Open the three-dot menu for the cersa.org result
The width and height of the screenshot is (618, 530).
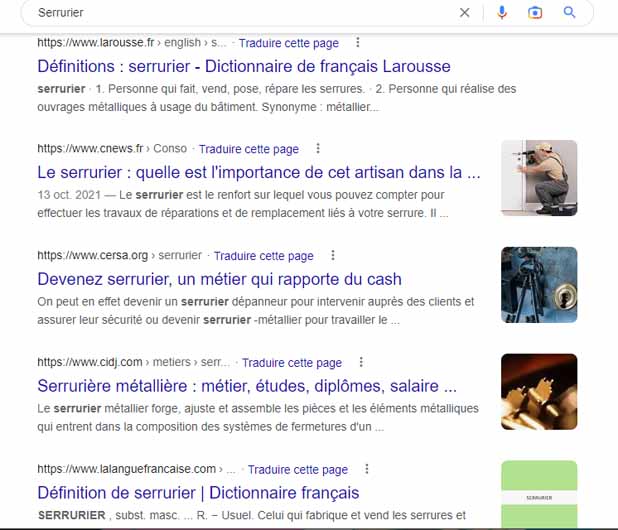333,255
